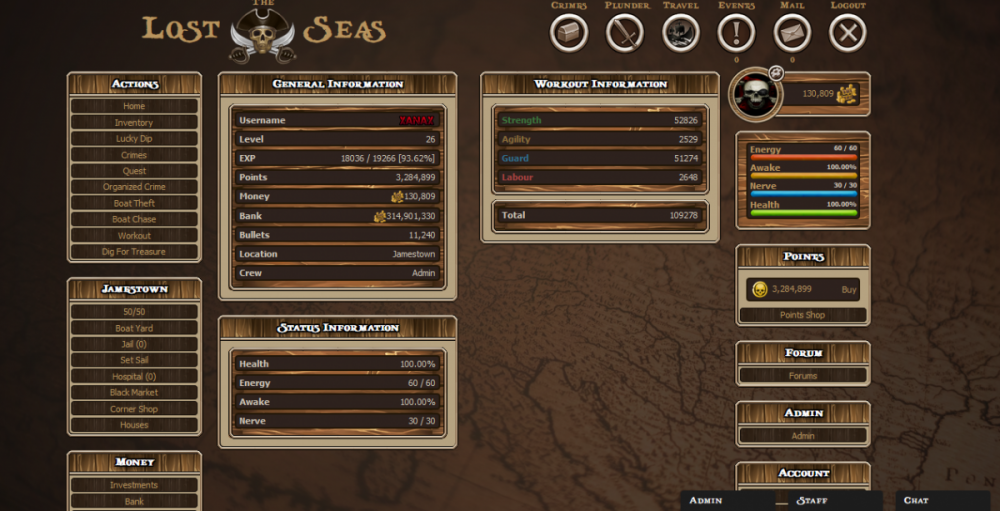Open the Mail envelope icon
1000x511 pixels.
792,33
